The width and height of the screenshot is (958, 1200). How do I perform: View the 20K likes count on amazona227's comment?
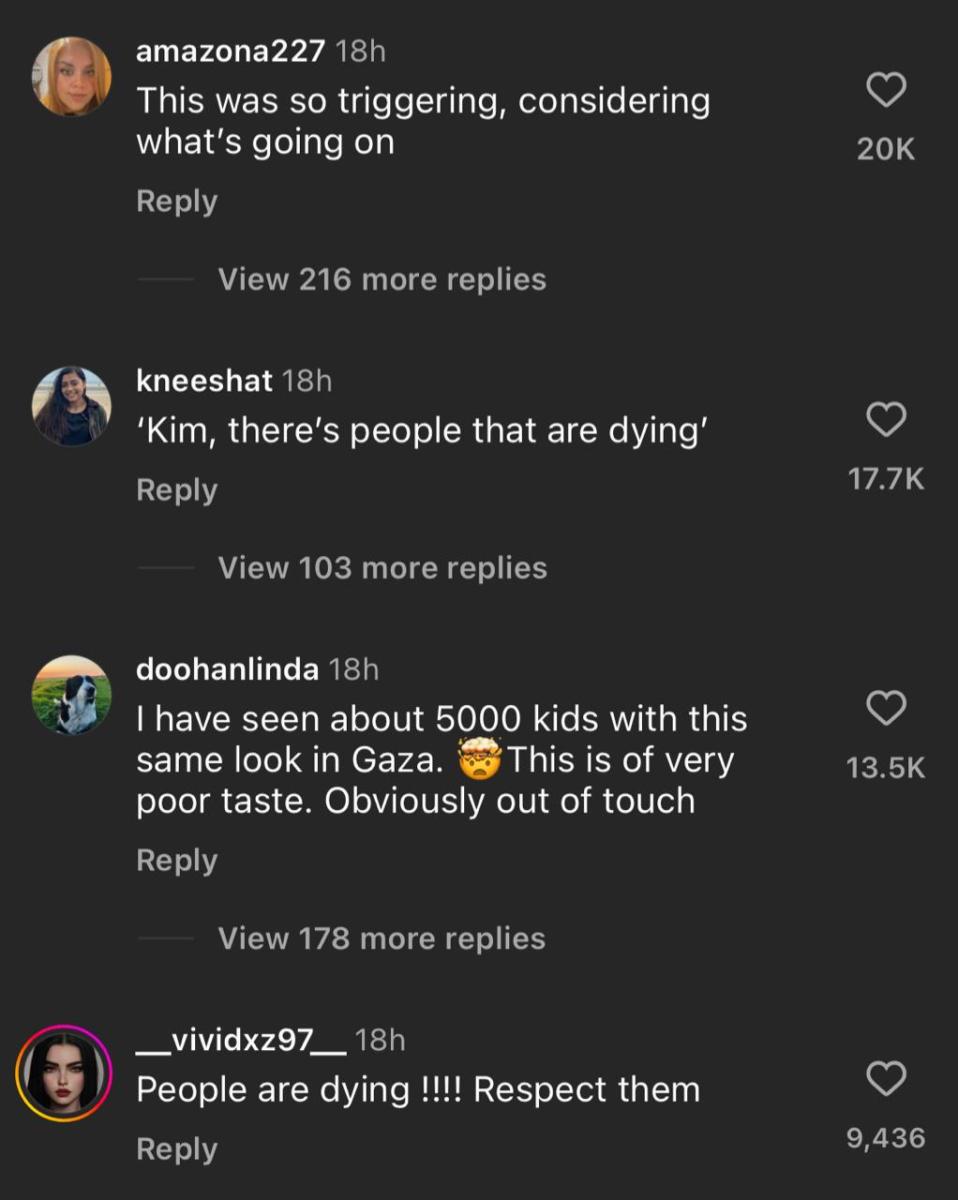(x=885, y=150)
